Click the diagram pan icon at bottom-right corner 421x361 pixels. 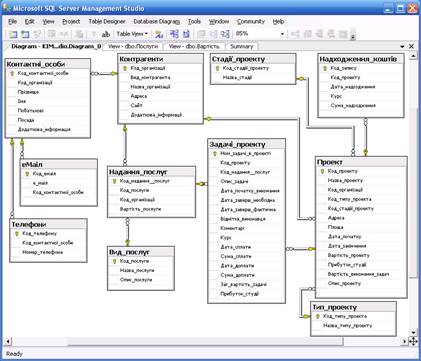pos(413,341)
